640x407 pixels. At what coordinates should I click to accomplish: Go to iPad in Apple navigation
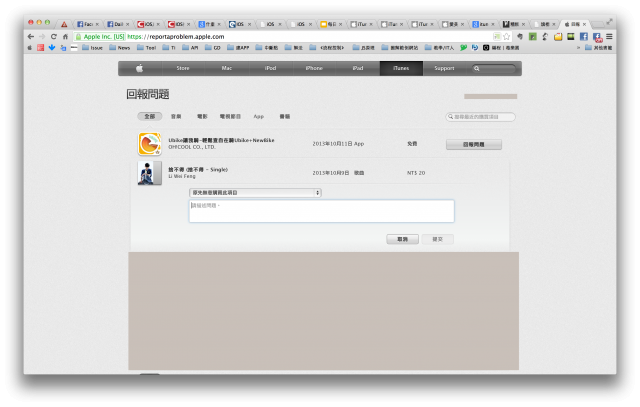coord(358,68)
